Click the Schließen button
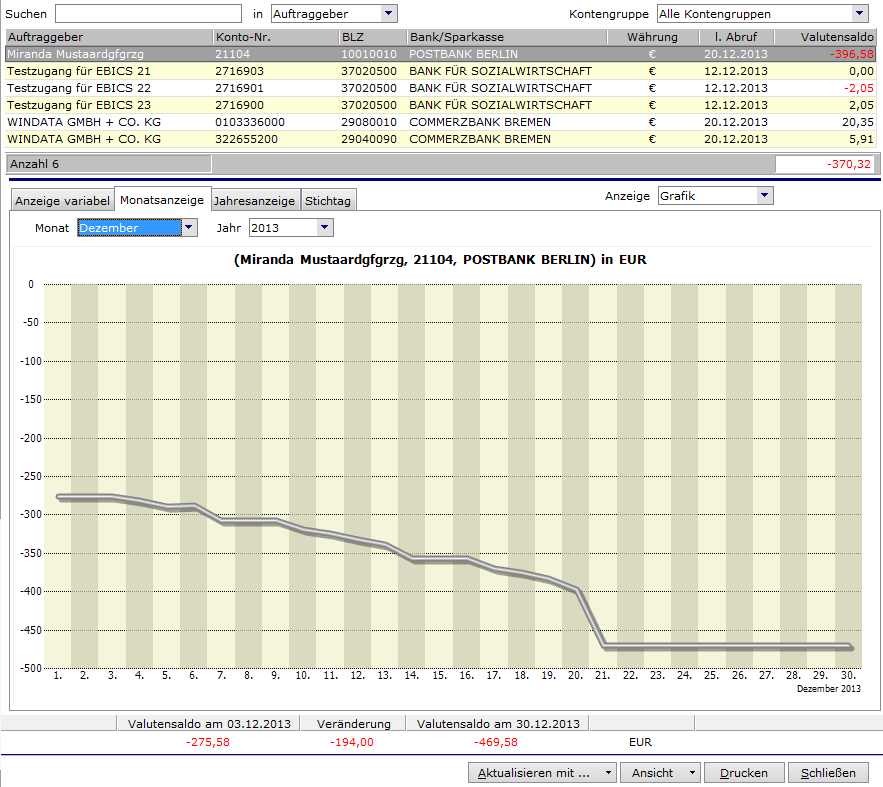 [x=828, y=773]
